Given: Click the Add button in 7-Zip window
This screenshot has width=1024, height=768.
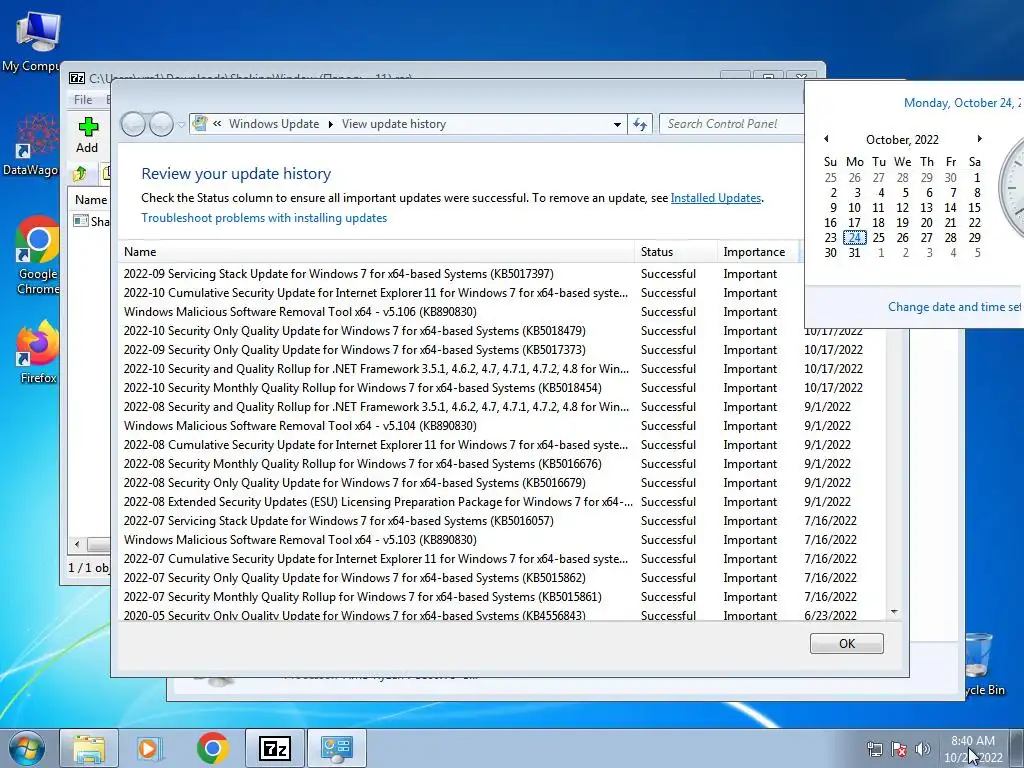Looking at the screenshot, I should click(x=88, y=135).
